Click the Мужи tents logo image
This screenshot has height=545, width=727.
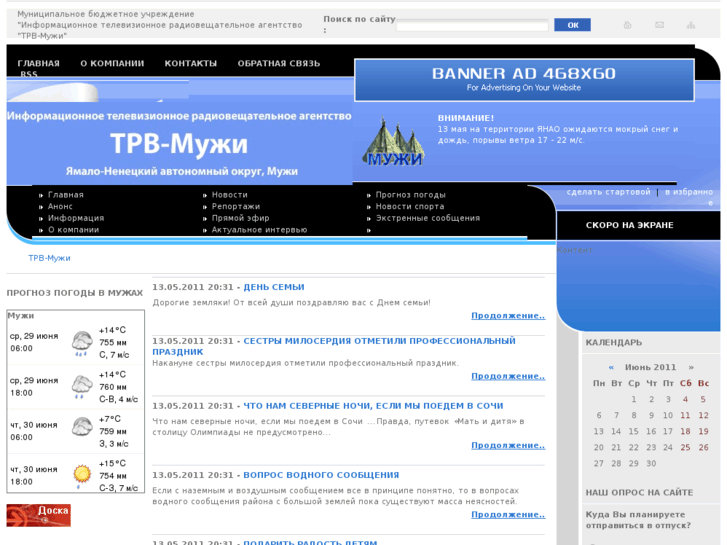click(x=394, y=142)
